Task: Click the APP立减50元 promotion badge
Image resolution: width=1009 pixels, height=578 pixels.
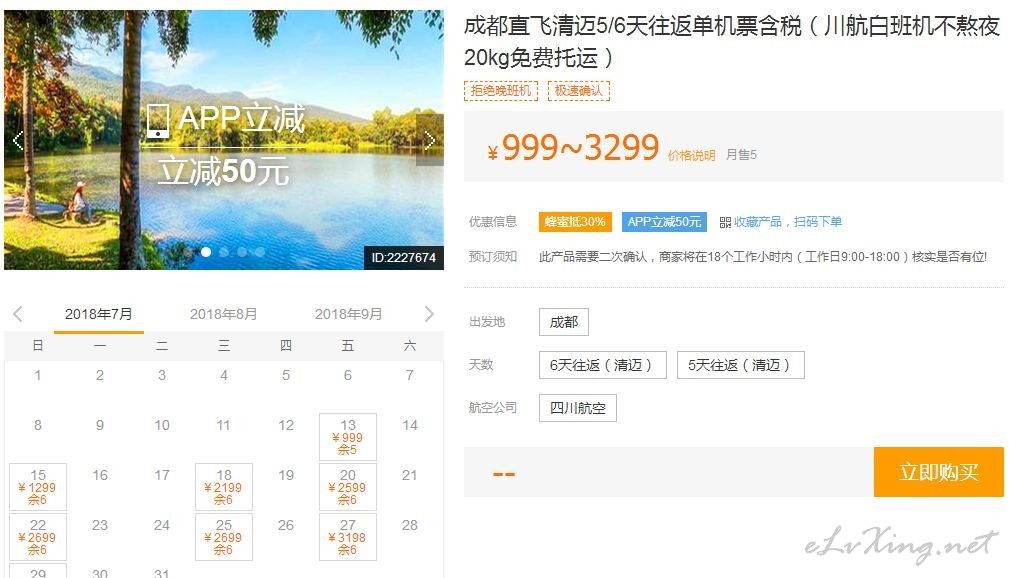Action: point(664,222)
